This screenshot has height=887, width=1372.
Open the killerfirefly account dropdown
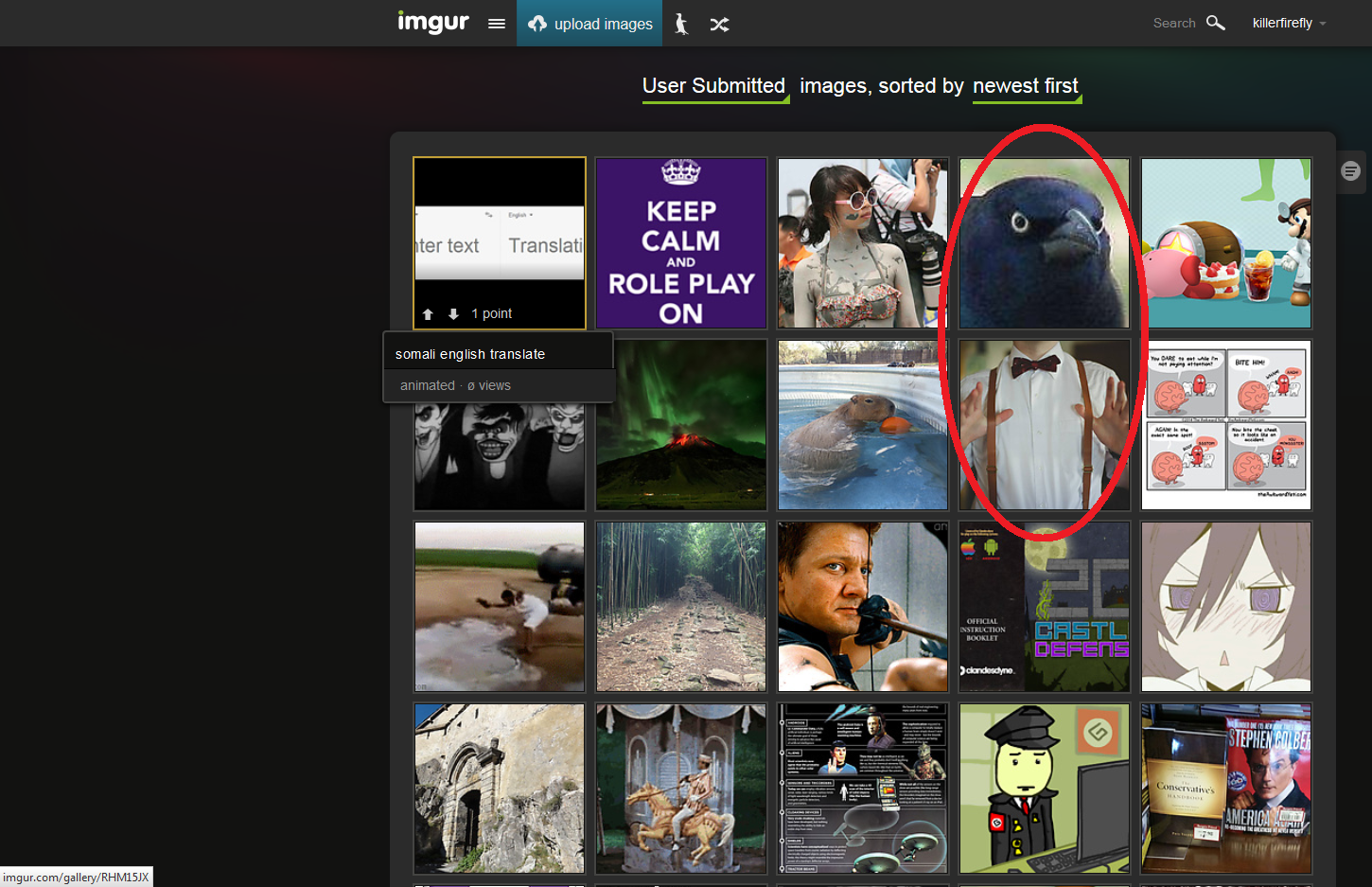click(x=1289, y=23)
